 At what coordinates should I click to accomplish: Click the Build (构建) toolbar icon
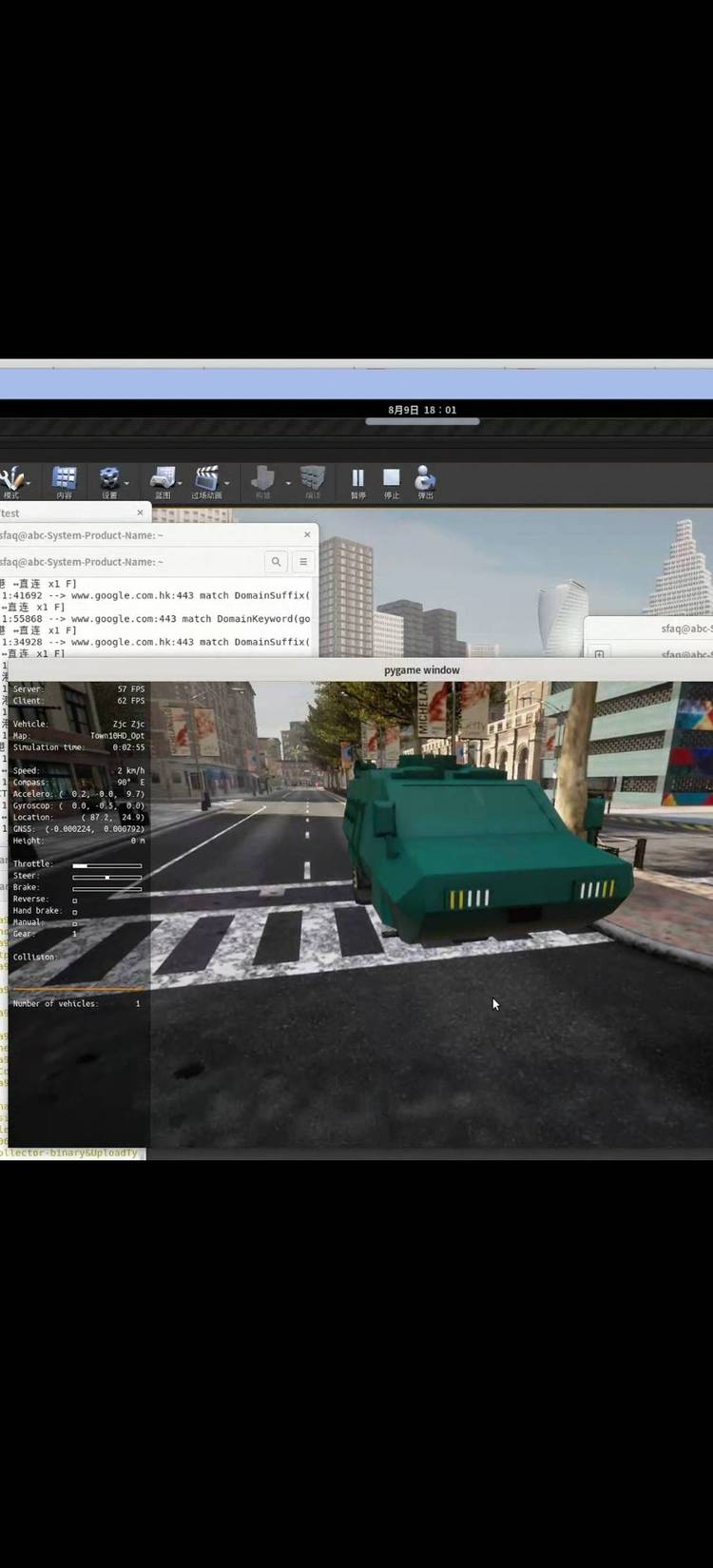coord(262,479)
